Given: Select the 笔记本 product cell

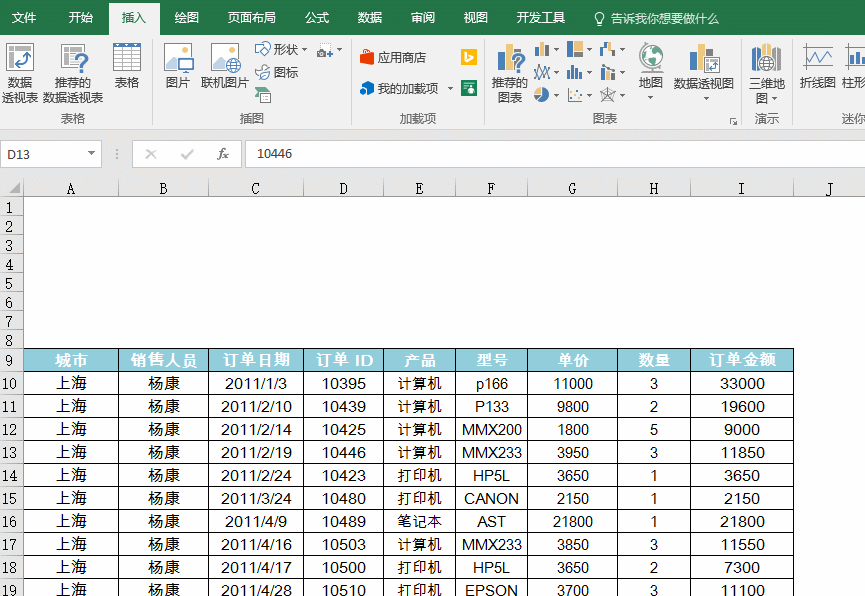Looking at the screenshot, I should coord(419,522).
